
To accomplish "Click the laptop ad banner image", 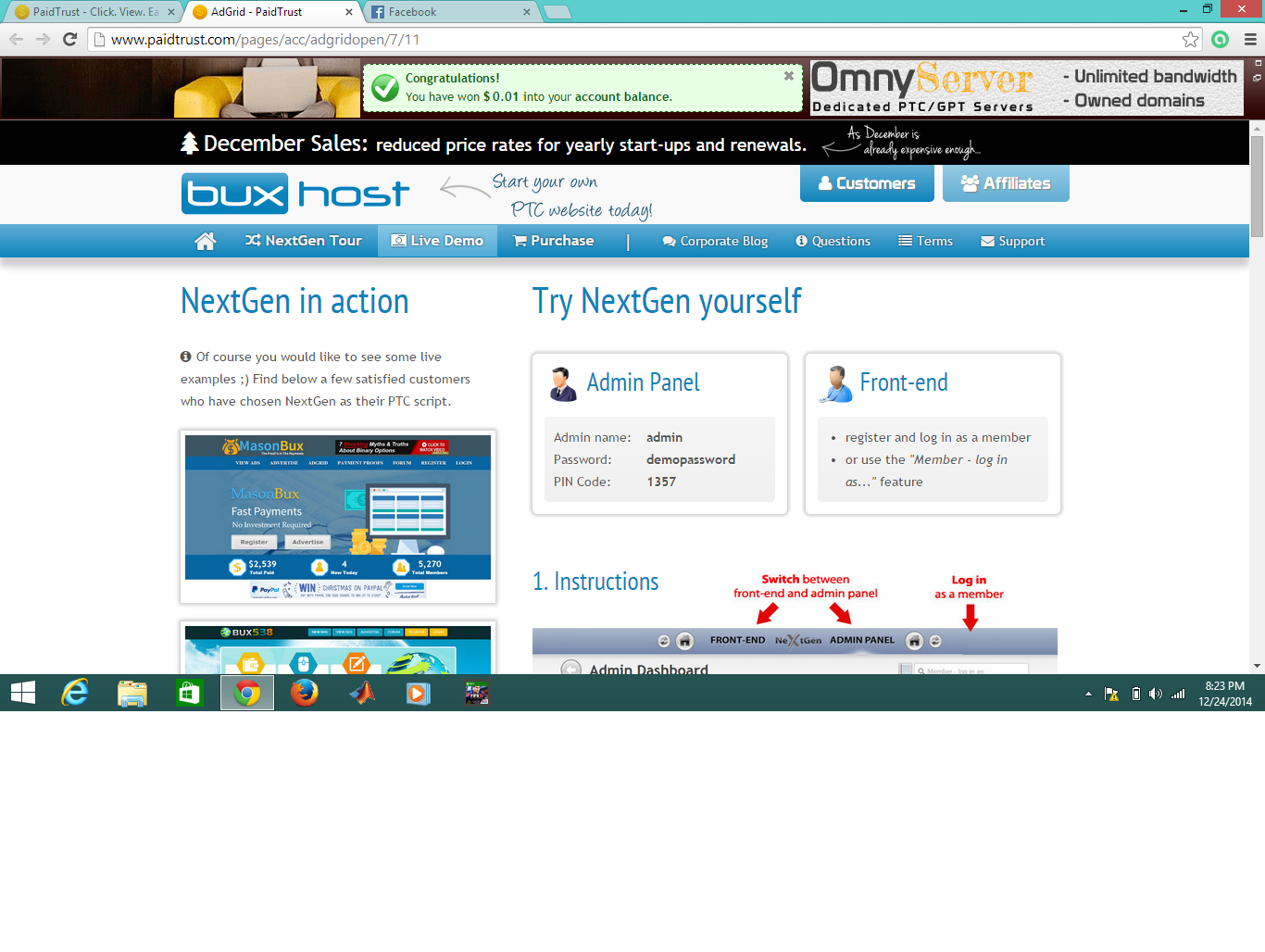I will [x=181, y=88].
